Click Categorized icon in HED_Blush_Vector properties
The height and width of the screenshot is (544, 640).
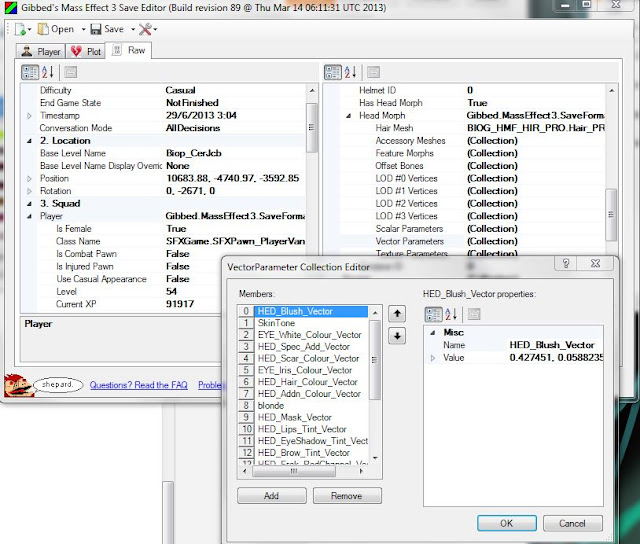[x=433, y=314]
